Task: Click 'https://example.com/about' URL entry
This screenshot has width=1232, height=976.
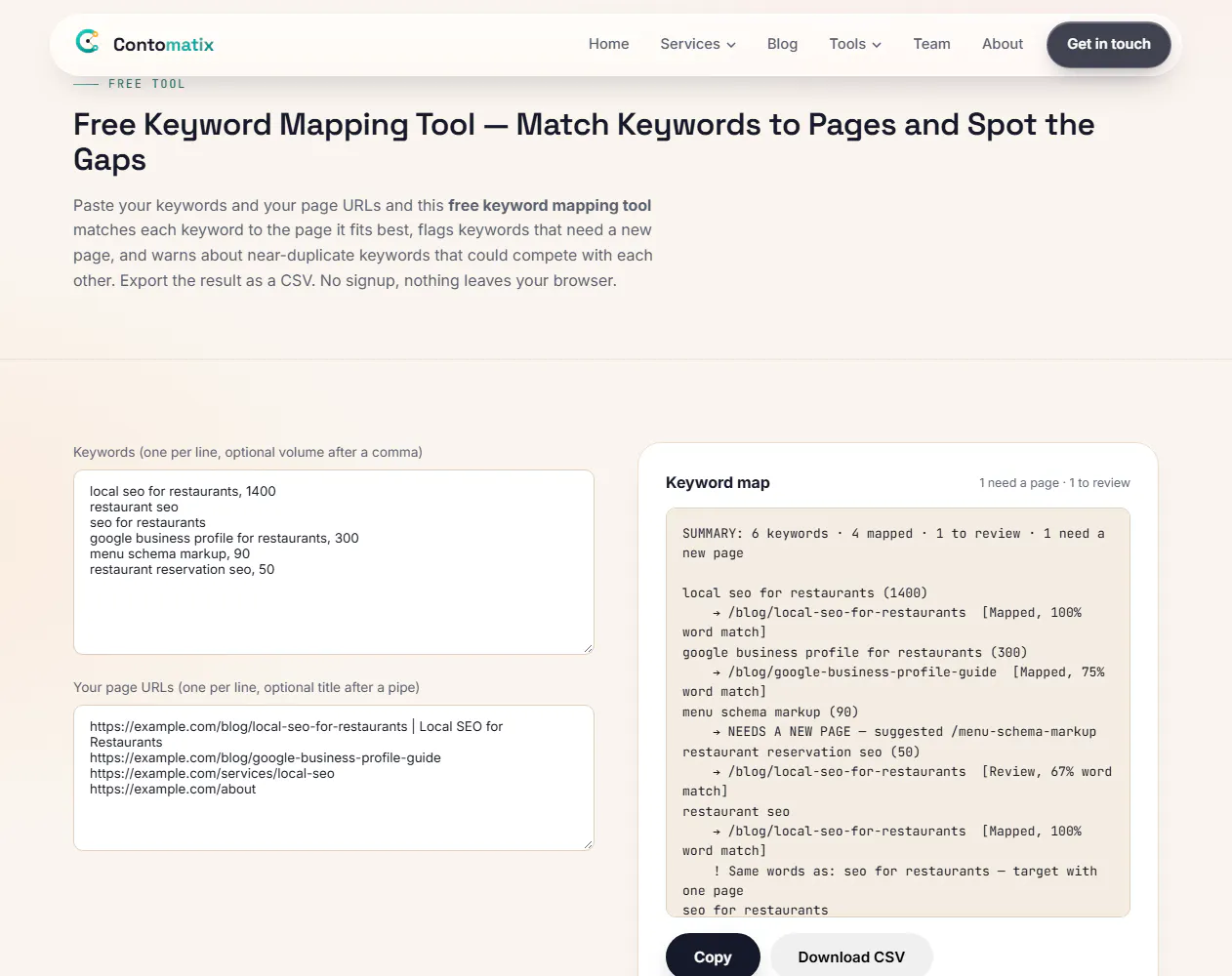Action: pos(173,789)
